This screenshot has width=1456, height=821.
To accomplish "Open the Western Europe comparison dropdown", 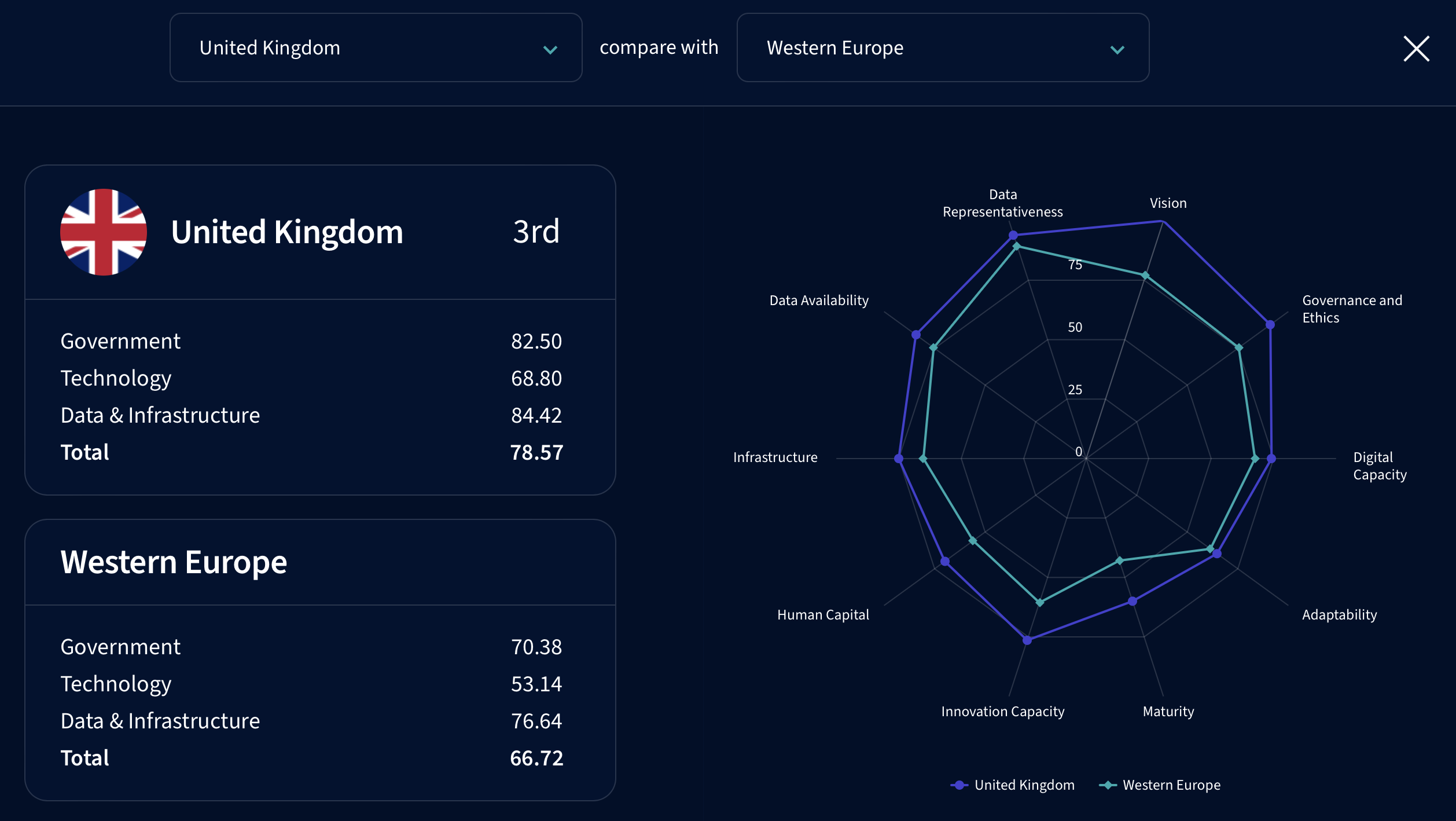I will (942, 48).
